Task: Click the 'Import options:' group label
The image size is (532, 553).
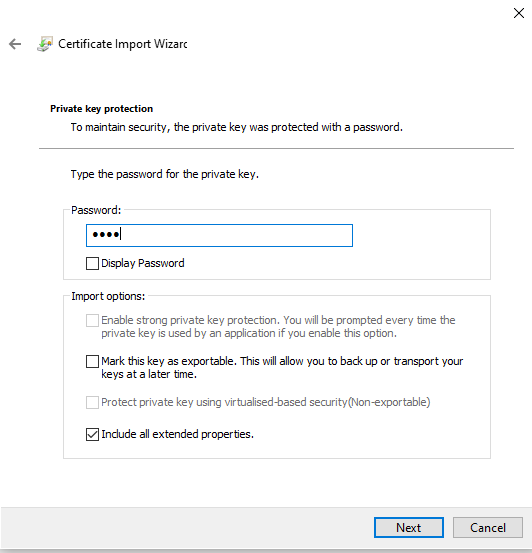Action: tap(108, 296)
